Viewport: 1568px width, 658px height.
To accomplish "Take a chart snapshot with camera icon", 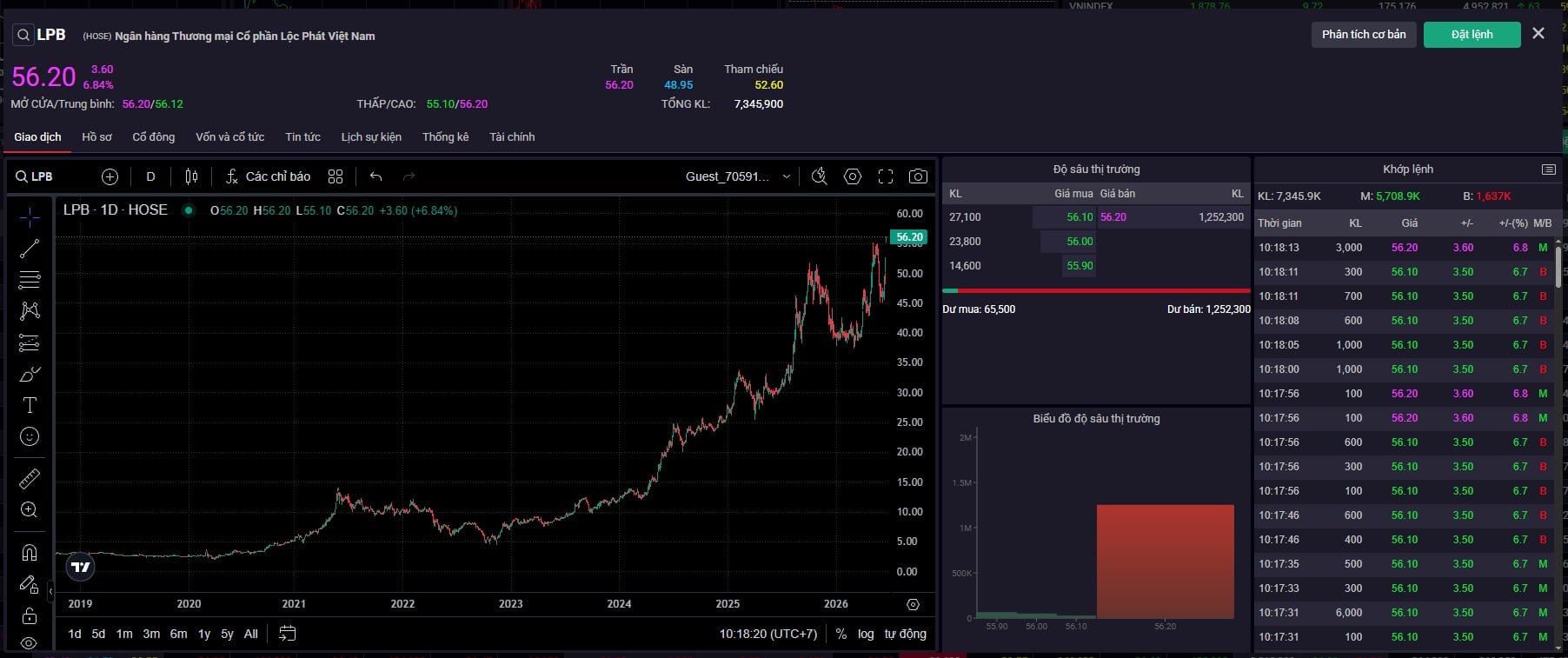I will 918,176.
